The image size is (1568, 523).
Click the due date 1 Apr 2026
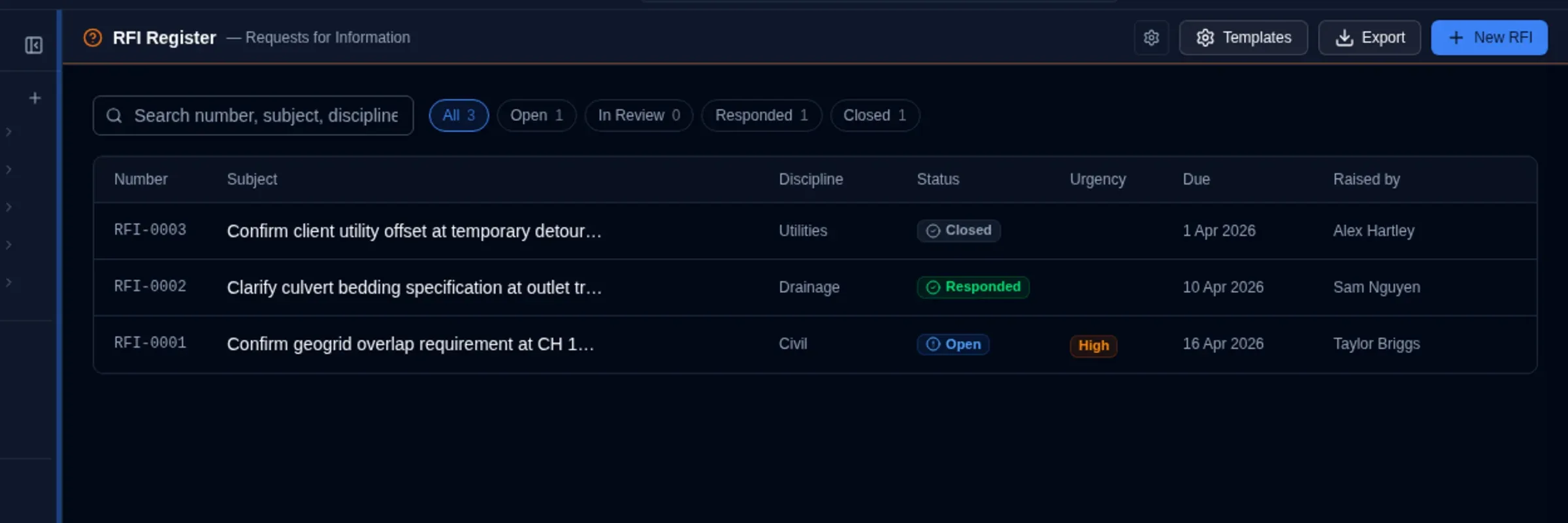pyautogui.click(x=1219, y=231)
